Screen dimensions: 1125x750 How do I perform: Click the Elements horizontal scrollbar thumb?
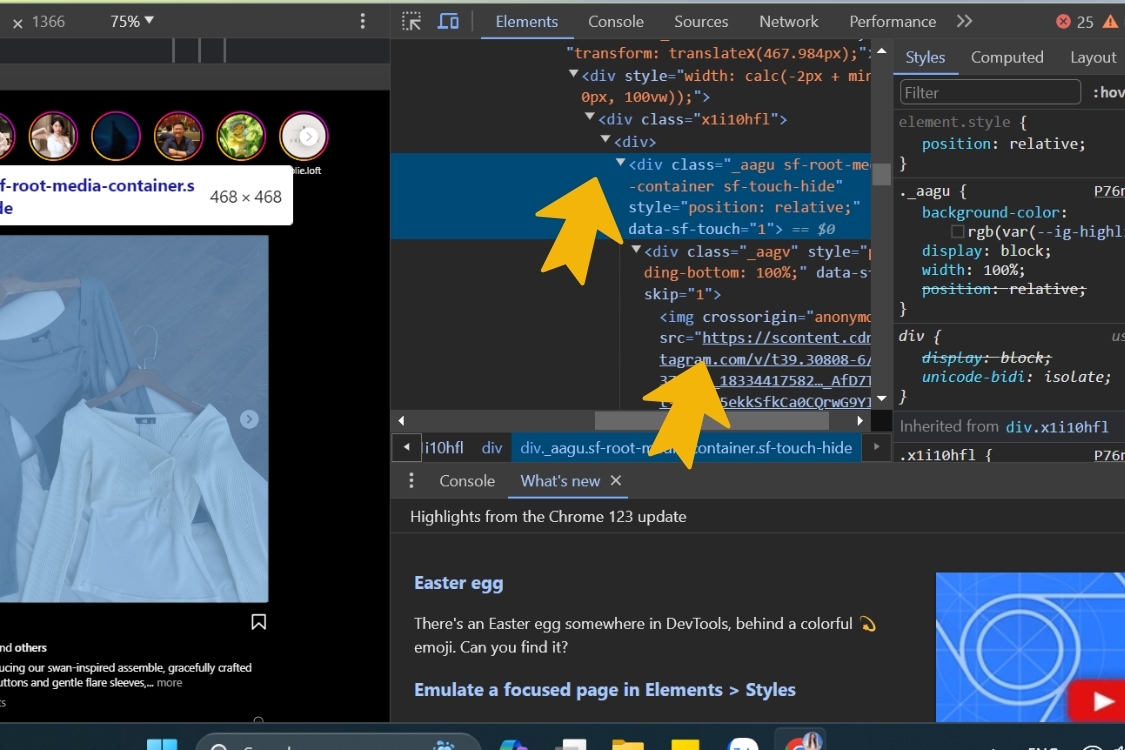712,421
